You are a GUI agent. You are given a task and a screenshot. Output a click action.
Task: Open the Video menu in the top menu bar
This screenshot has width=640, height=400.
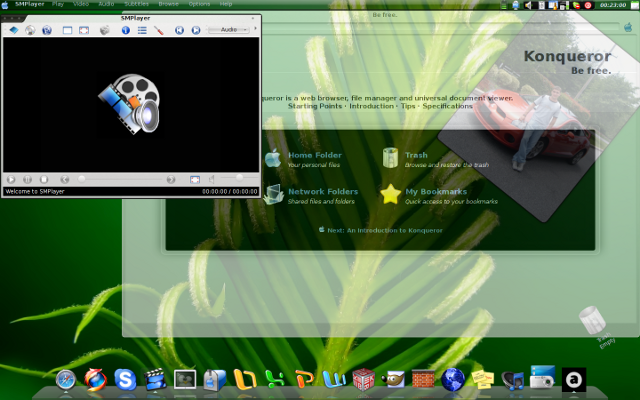81,4
